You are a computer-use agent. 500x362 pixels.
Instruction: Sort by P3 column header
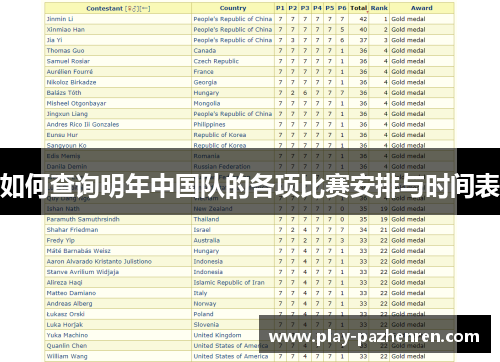pyautogui.click(x=305, y=8)
